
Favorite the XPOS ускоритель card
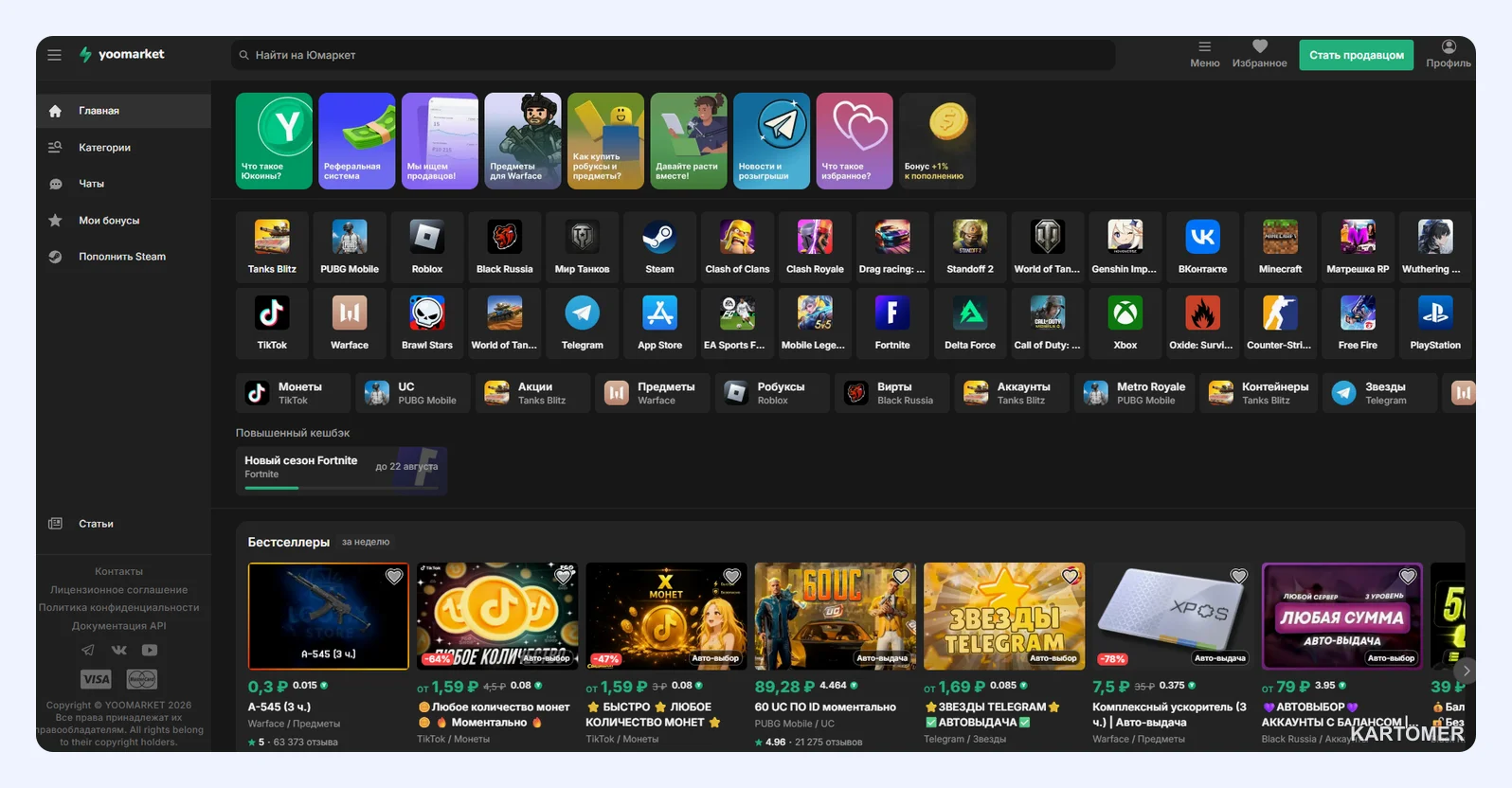[x=1239, y=576]
